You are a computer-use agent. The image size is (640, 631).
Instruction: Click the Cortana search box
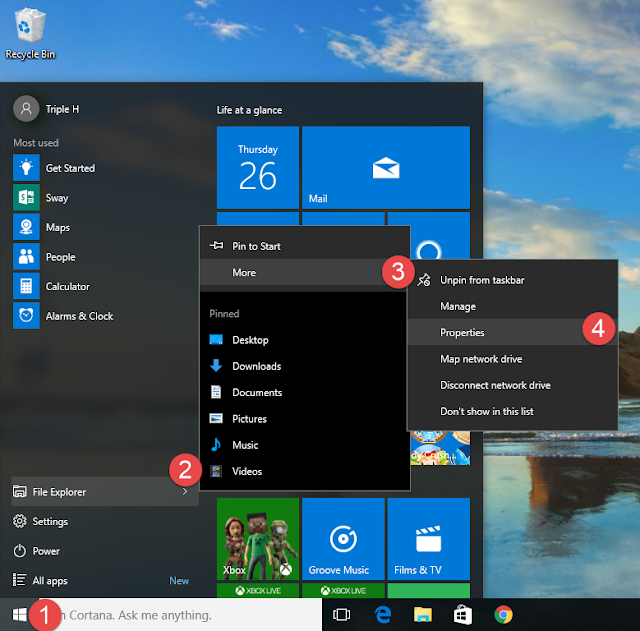click(180, 615)
